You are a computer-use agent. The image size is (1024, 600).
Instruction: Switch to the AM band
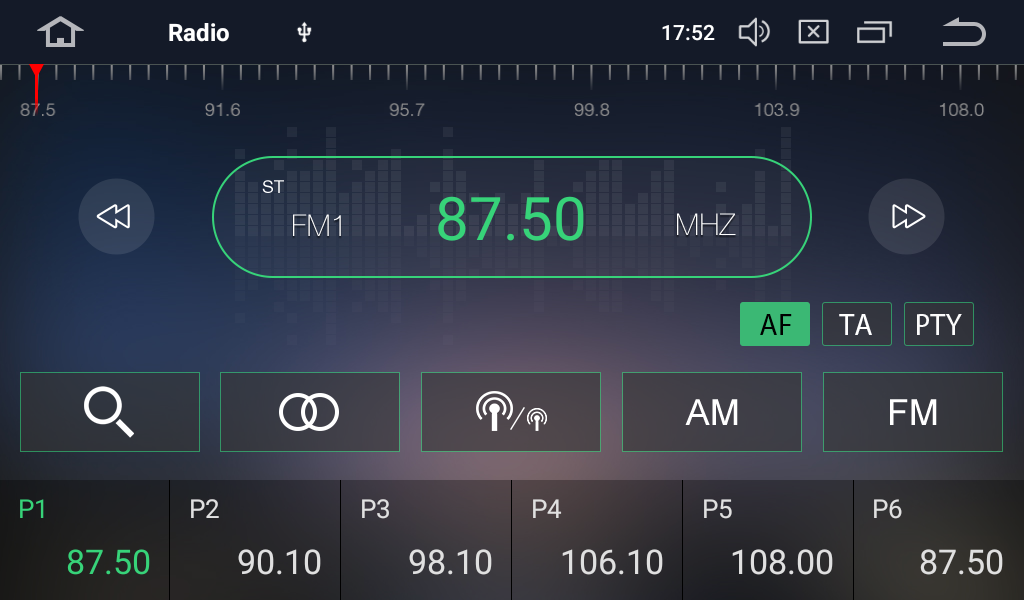pyautogui.click(x=712, y=412)
